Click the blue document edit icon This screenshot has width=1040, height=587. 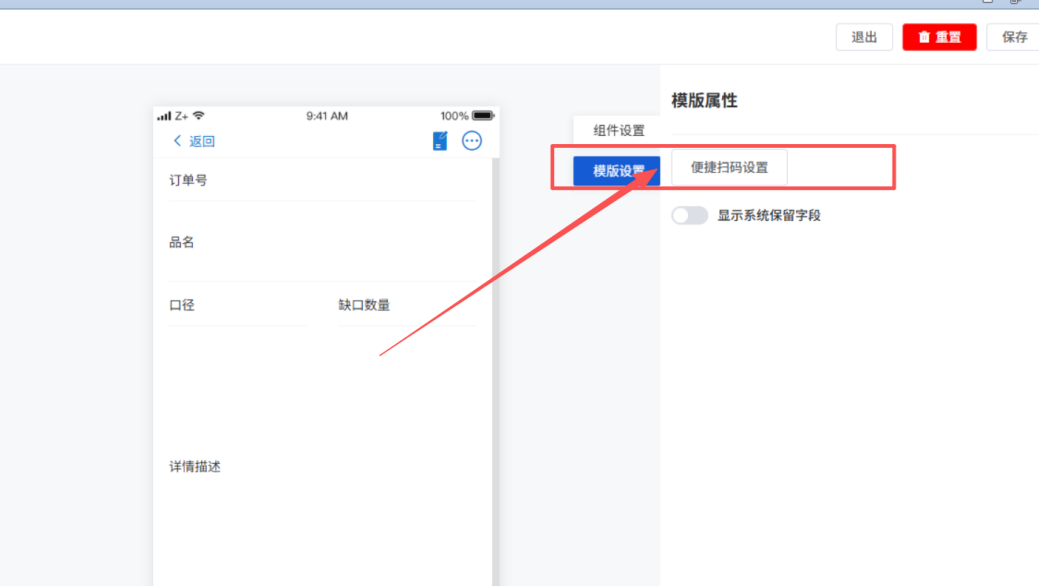click(x=440, y=141)
